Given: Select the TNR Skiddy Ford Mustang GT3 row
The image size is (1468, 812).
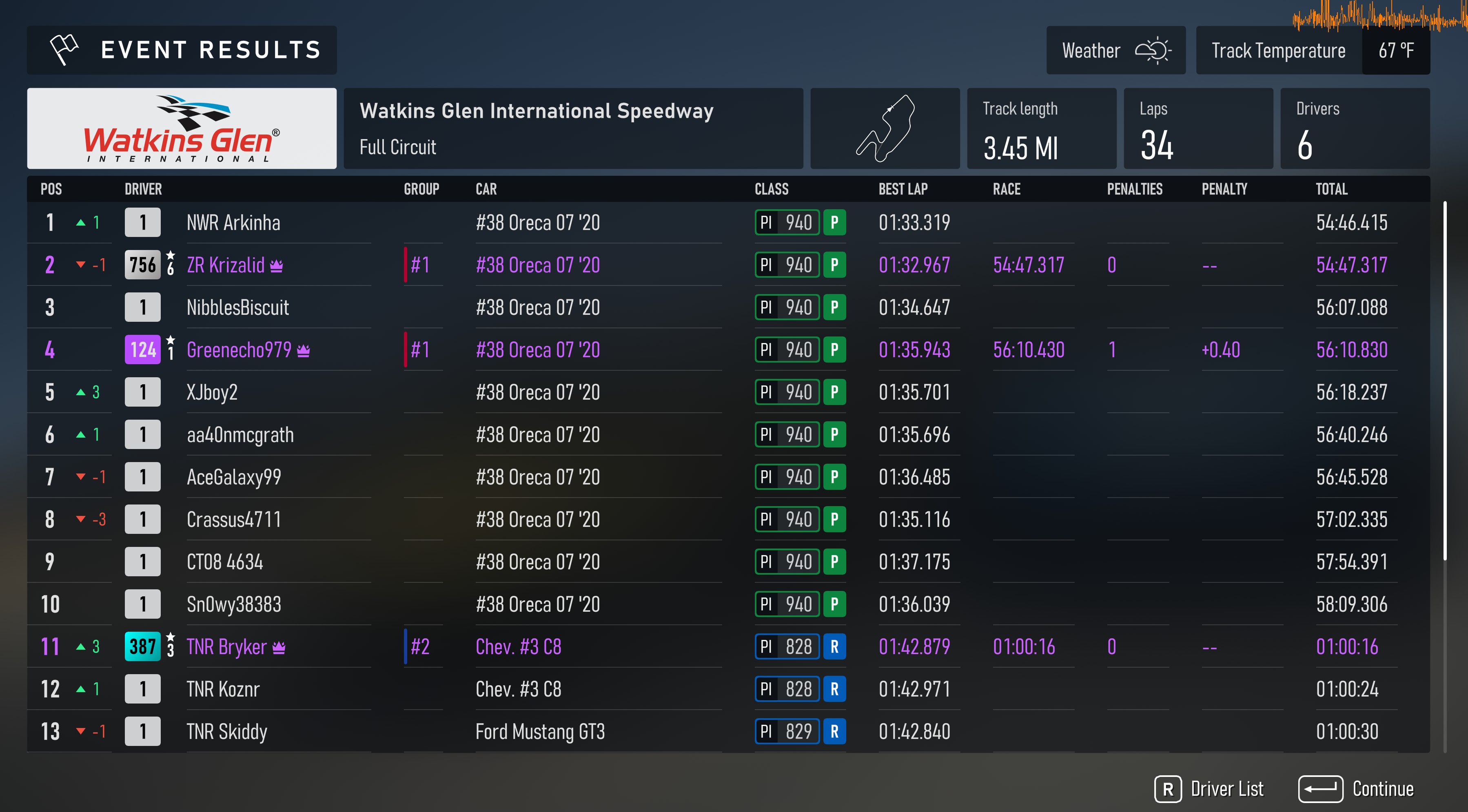Looking at the screenshot, I should pos(728,732).
